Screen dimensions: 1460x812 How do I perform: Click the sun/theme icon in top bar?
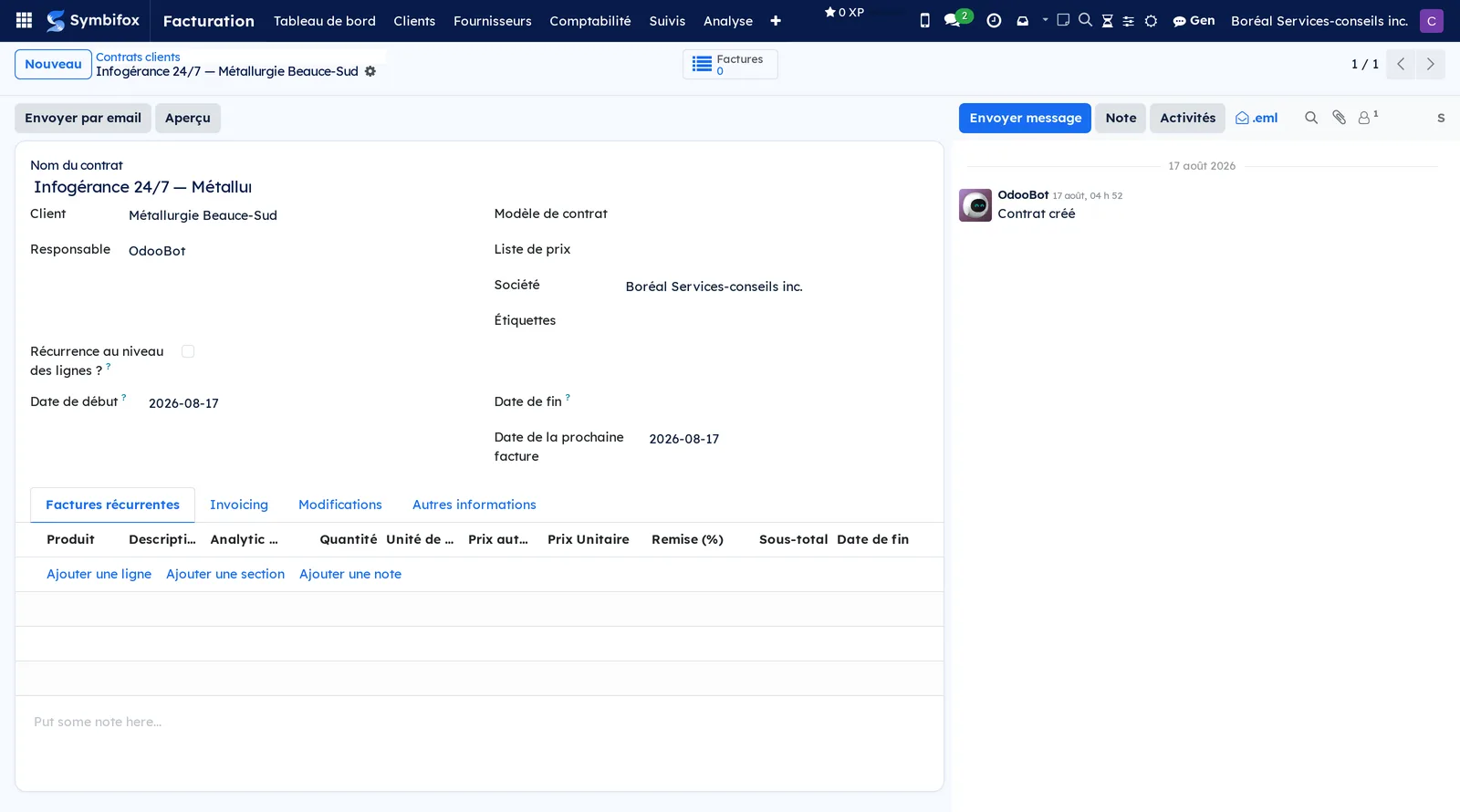coord(1151,20)
